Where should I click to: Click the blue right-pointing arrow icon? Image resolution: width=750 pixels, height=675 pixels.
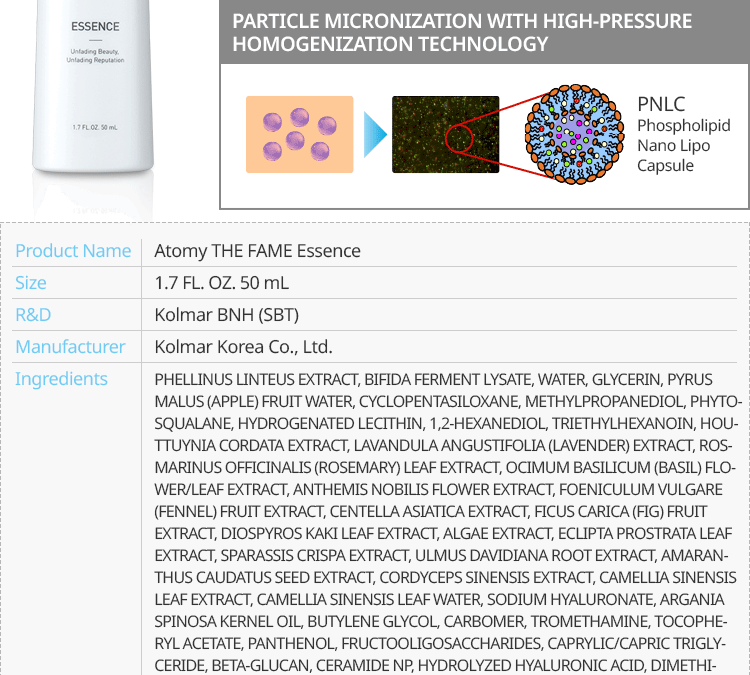coord(373,134)
